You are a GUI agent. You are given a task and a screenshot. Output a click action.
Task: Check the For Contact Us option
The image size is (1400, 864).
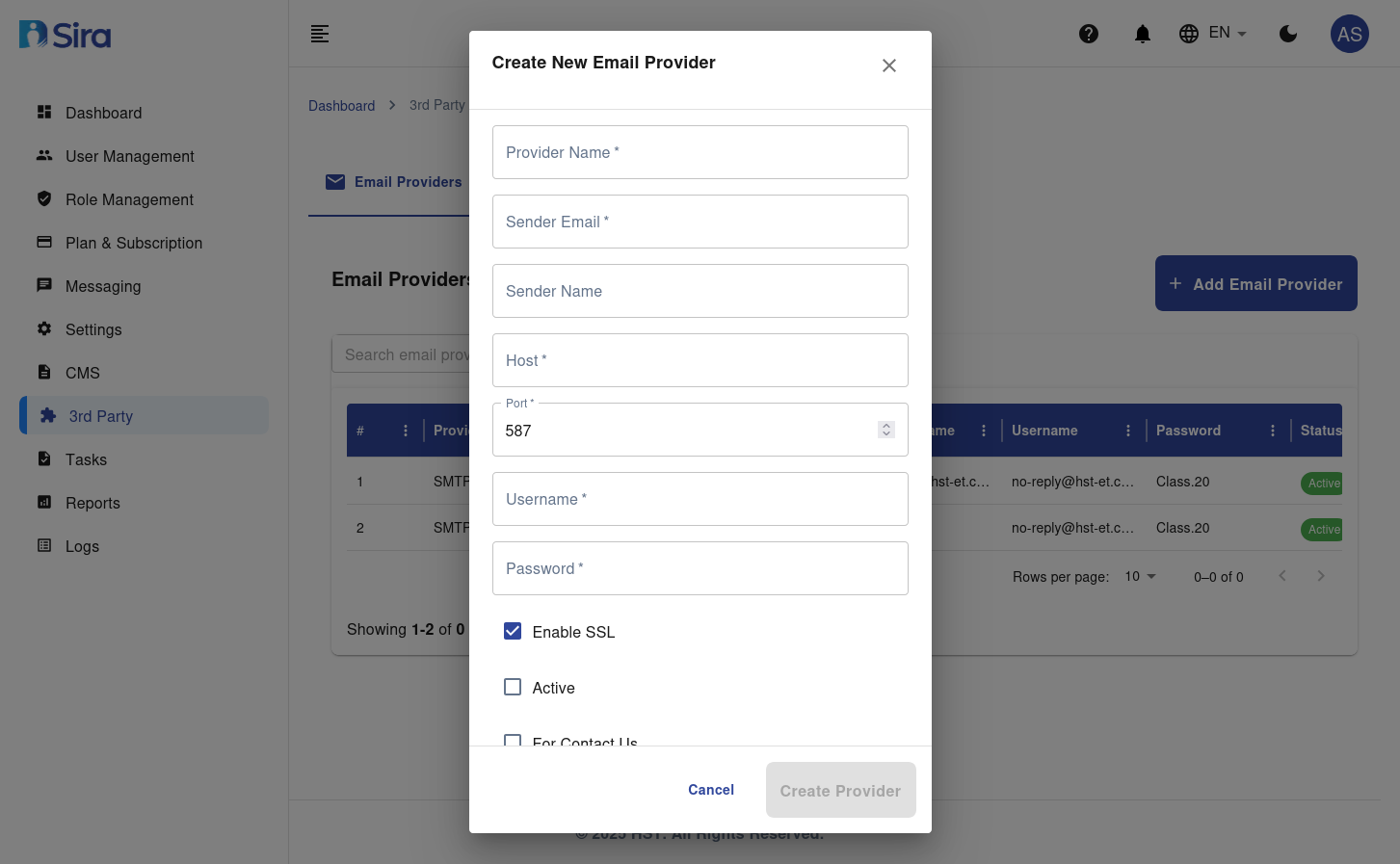(x=513, y=742)
